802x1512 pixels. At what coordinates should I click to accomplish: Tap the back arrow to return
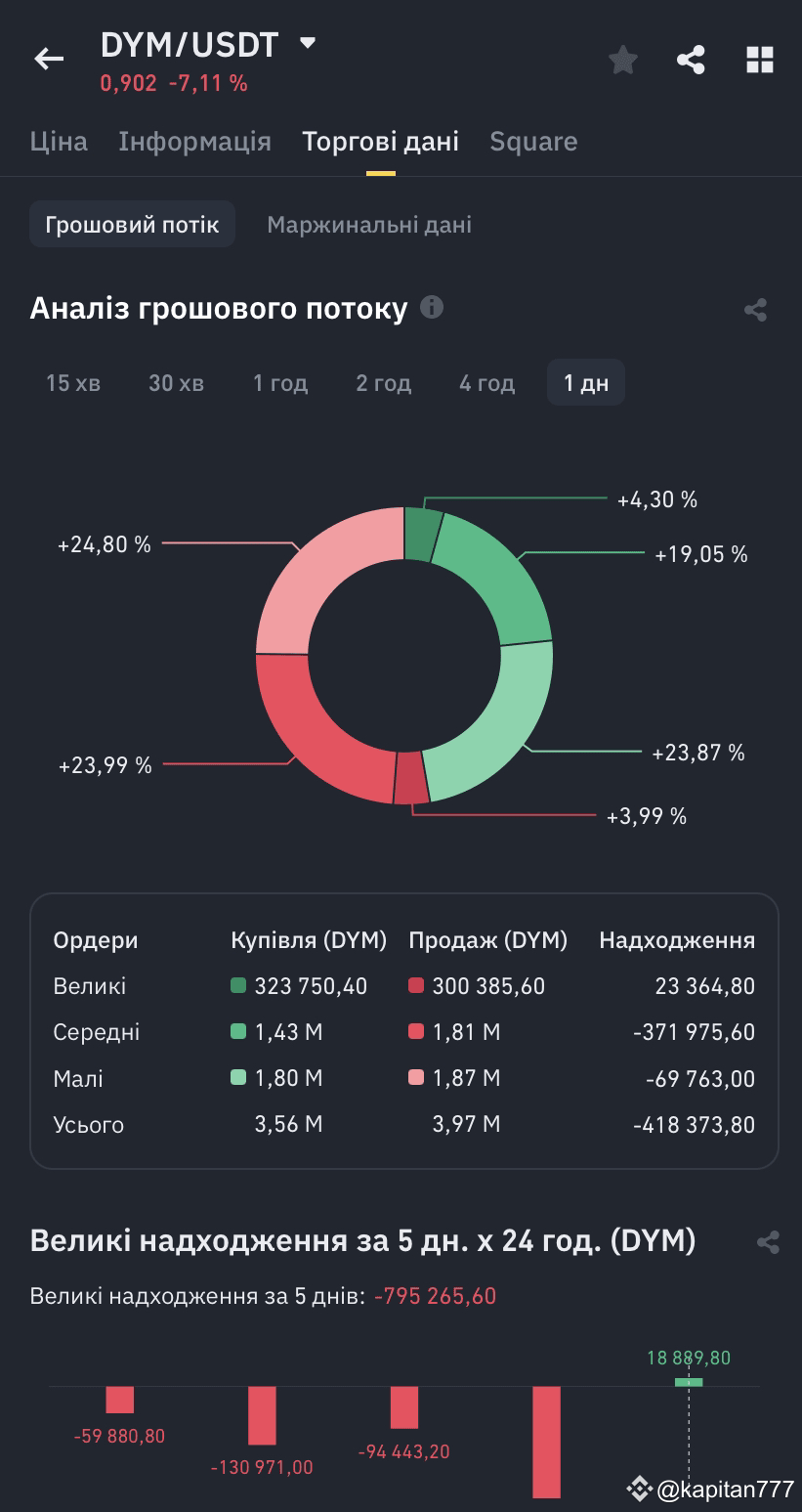click(47, 59)
